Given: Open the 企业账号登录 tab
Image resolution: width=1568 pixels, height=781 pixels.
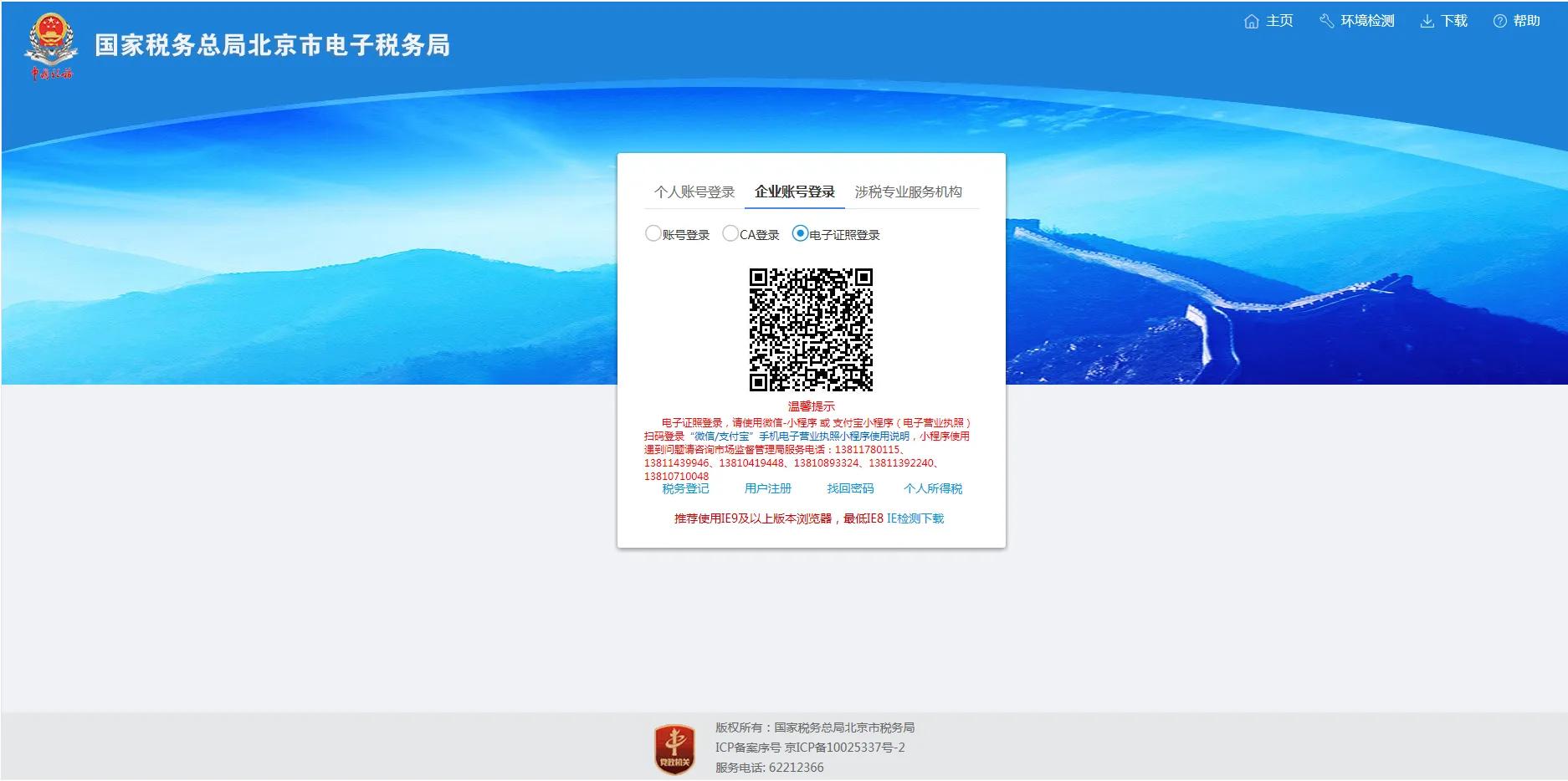Looking at the screenshot, I should click(793, 191).
